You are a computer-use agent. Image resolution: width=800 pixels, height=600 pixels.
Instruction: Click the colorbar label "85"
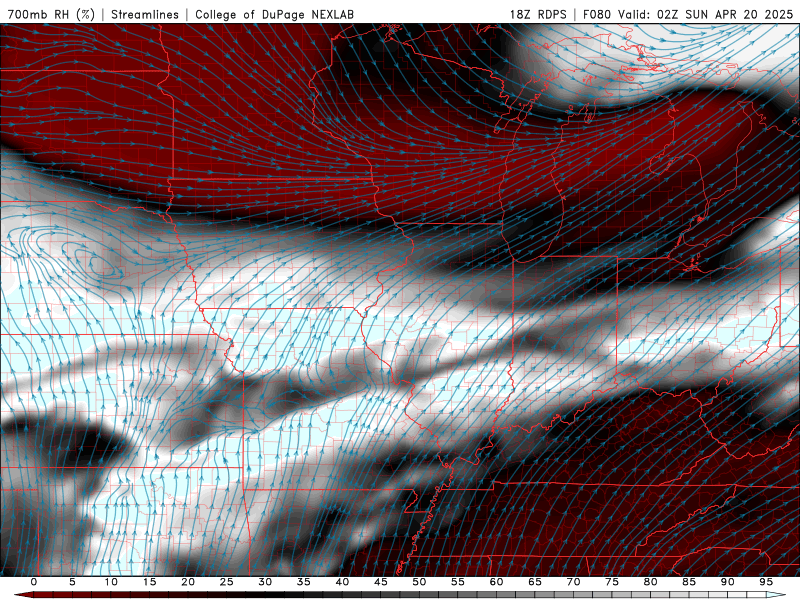click(689, 582)
